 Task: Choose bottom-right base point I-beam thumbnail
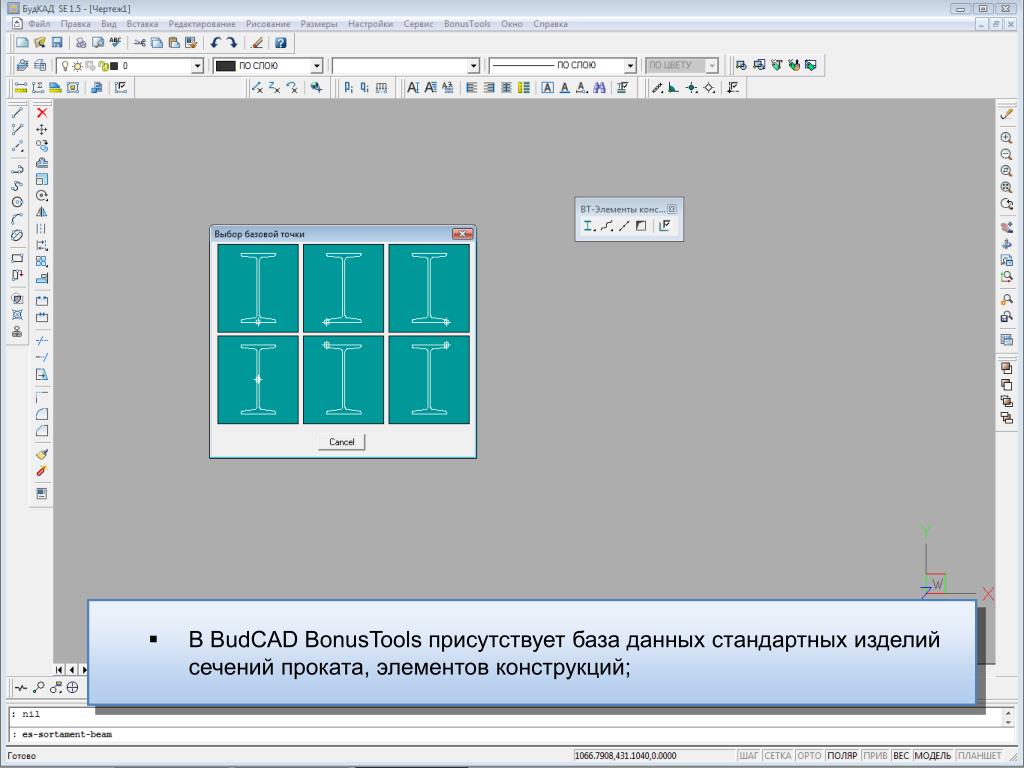click(429, 288)
